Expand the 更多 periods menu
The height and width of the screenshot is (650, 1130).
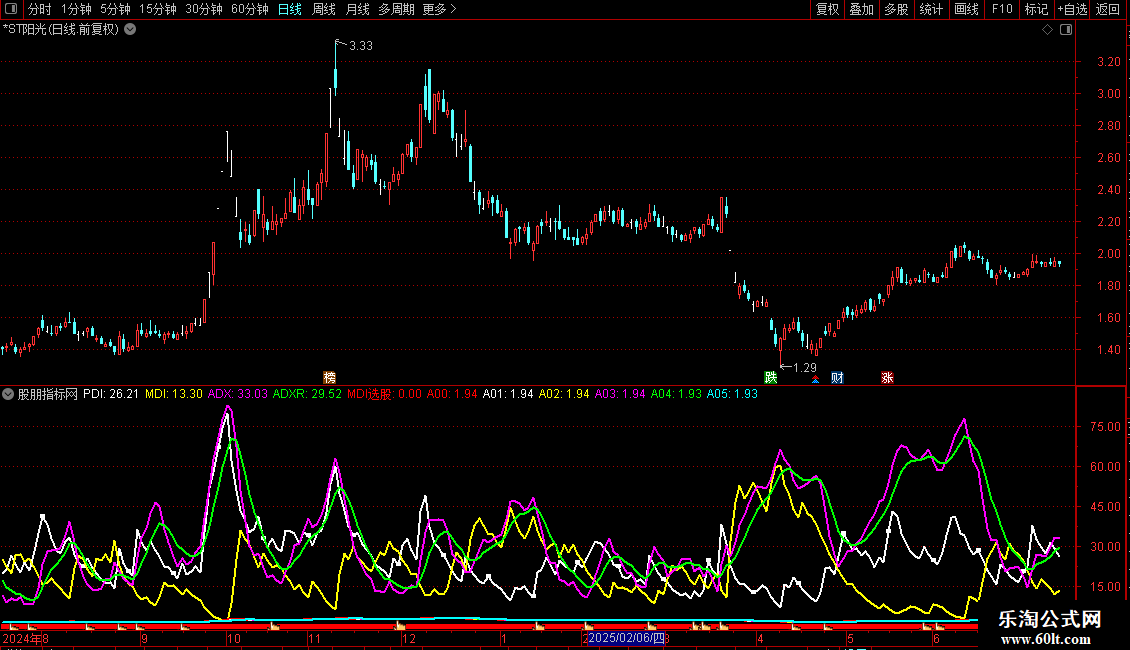pyautogui.click(x=439, y=9)
